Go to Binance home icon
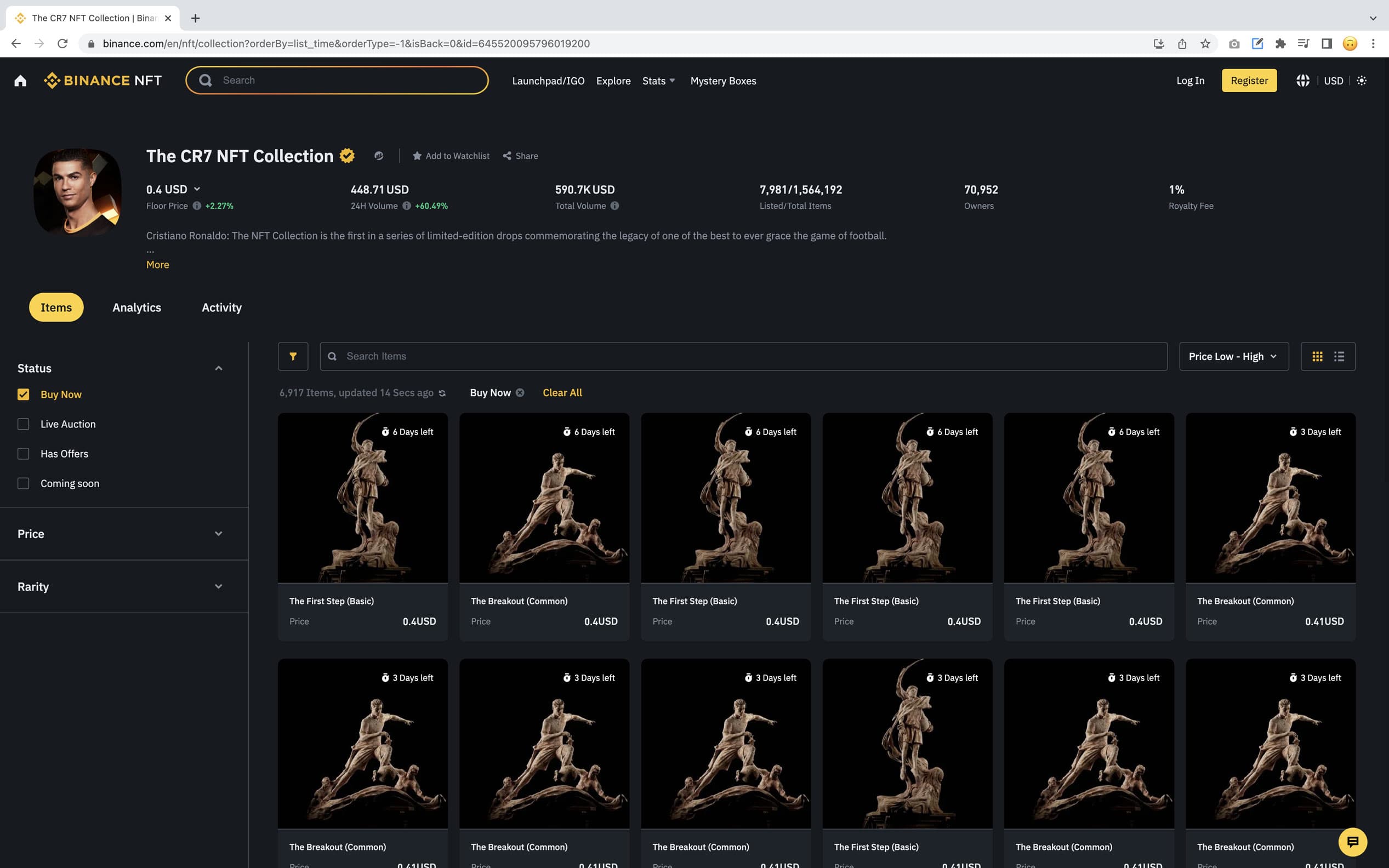 coord(20,81)
